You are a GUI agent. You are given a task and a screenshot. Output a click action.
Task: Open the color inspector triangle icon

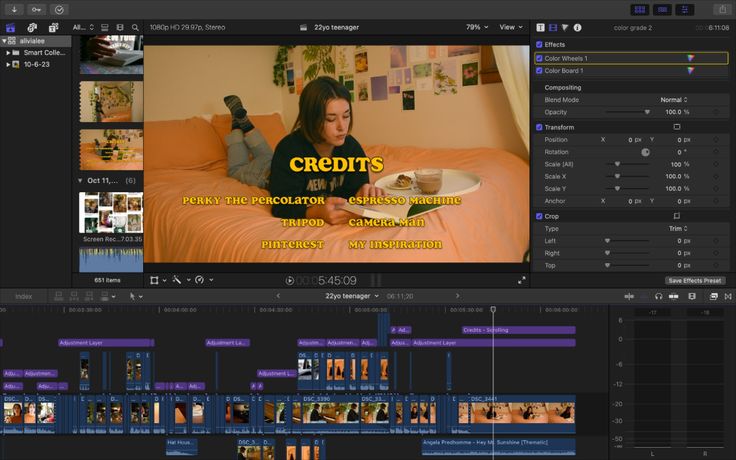(565, 28)
